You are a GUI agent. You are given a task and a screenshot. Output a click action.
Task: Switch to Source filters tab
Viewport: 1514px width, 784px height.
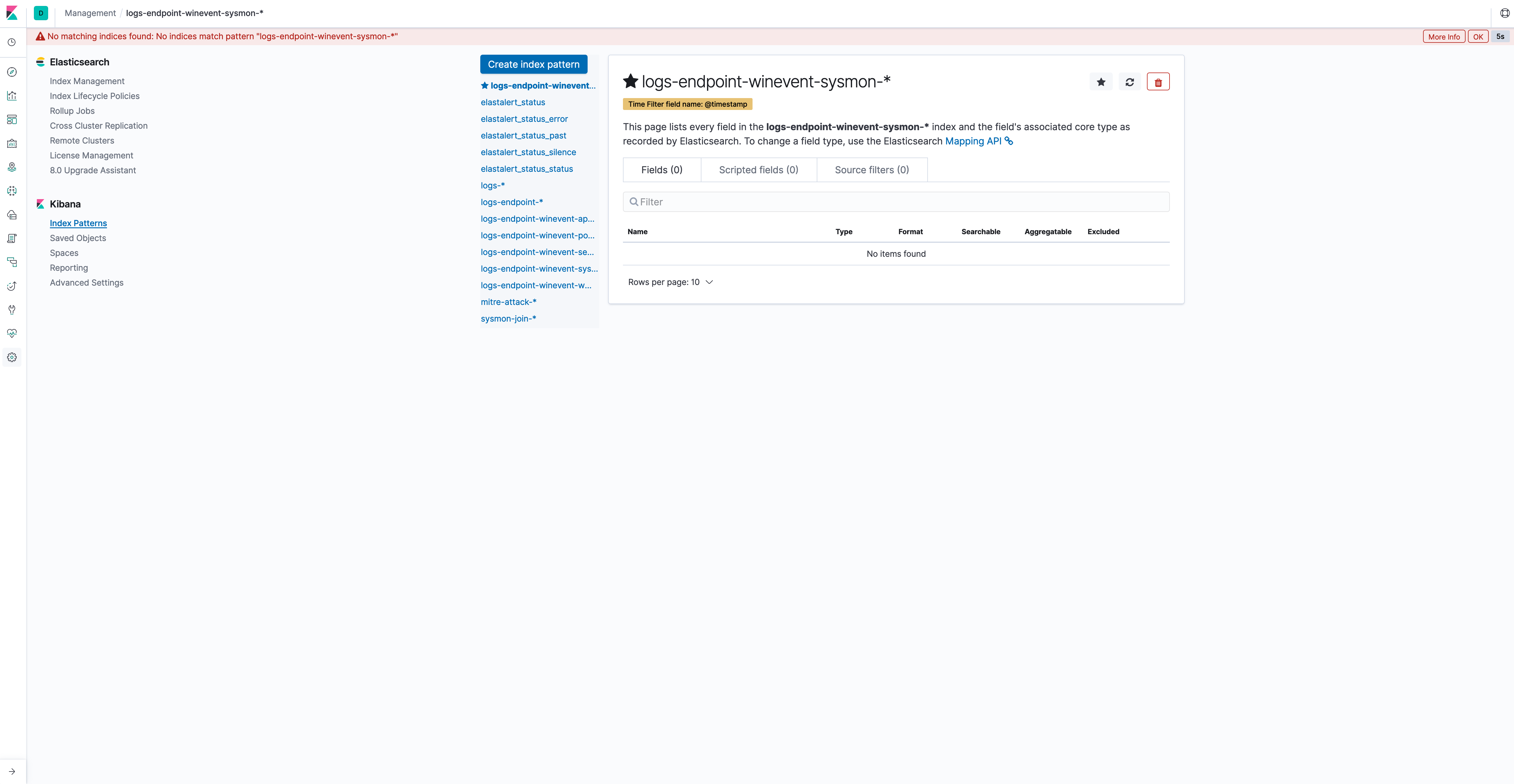[872, 170]
